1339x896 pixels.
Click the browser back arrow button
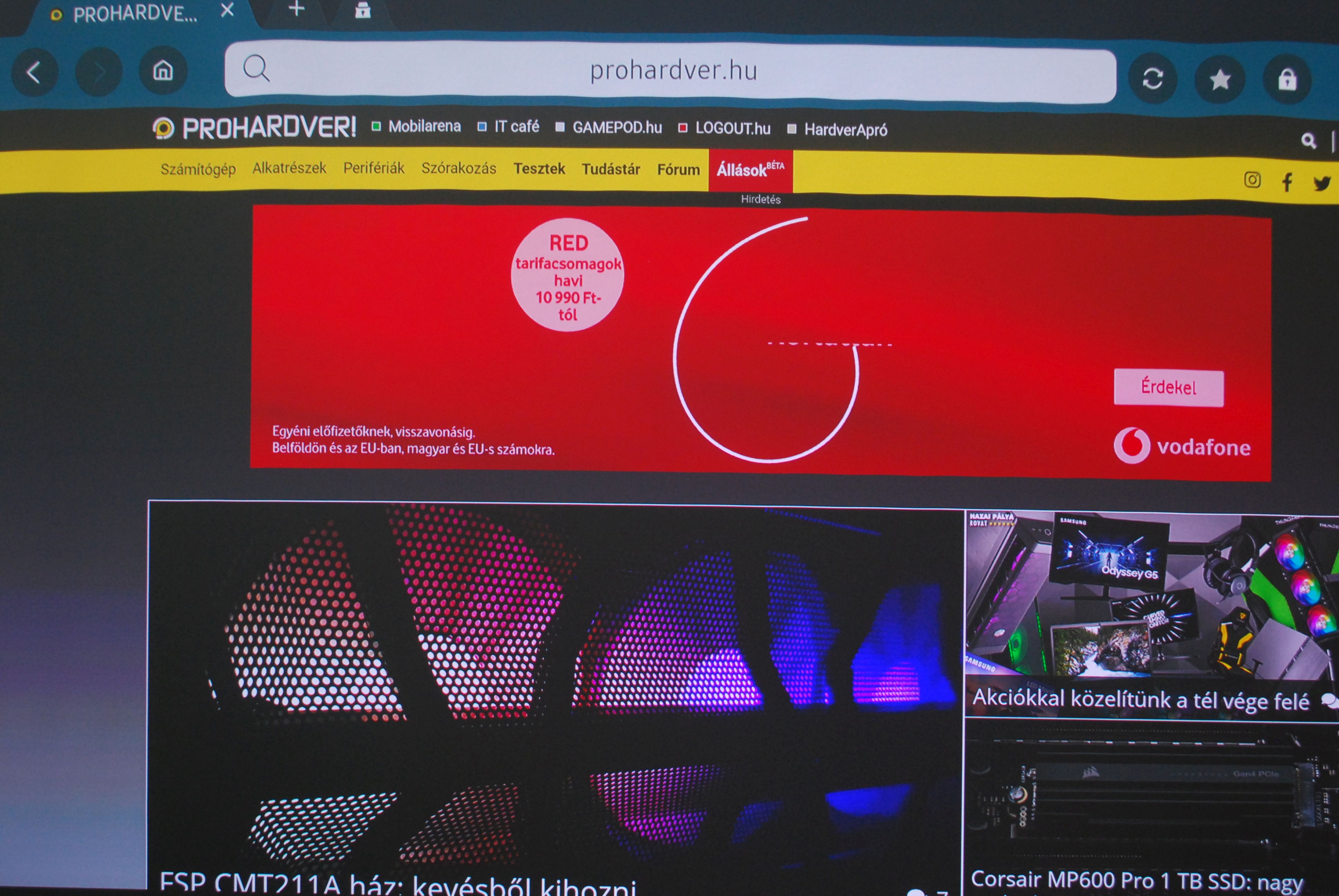34,73
